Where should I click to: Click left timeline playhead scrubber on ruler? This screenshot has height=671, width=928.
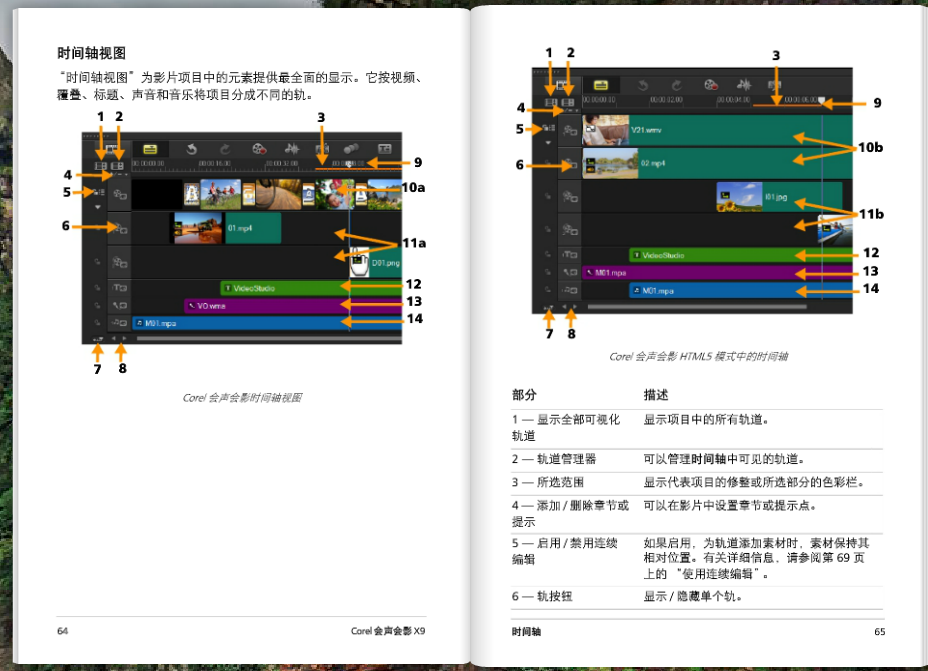click(x=349, y=164)
